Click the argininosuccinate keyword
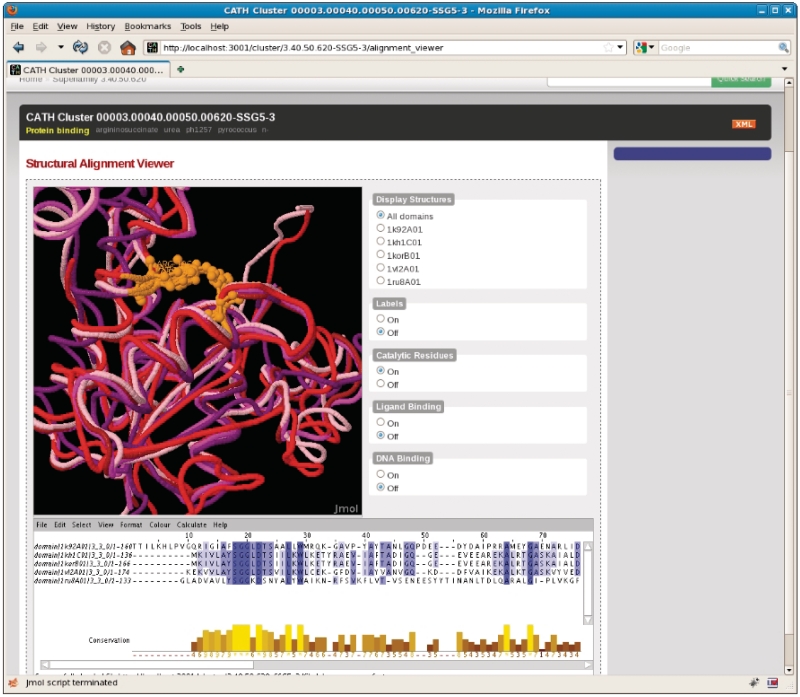This screenshot has height=697, width=800. point(127,130)
